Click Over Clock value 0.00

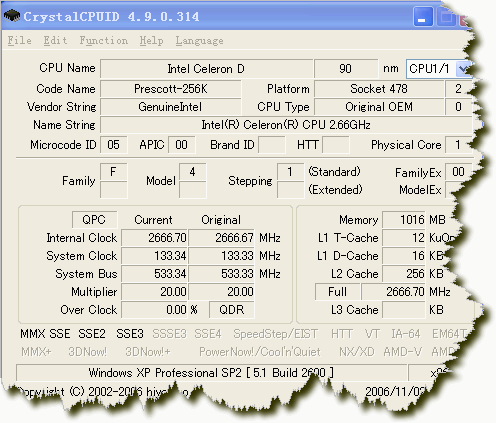[155, 310]
